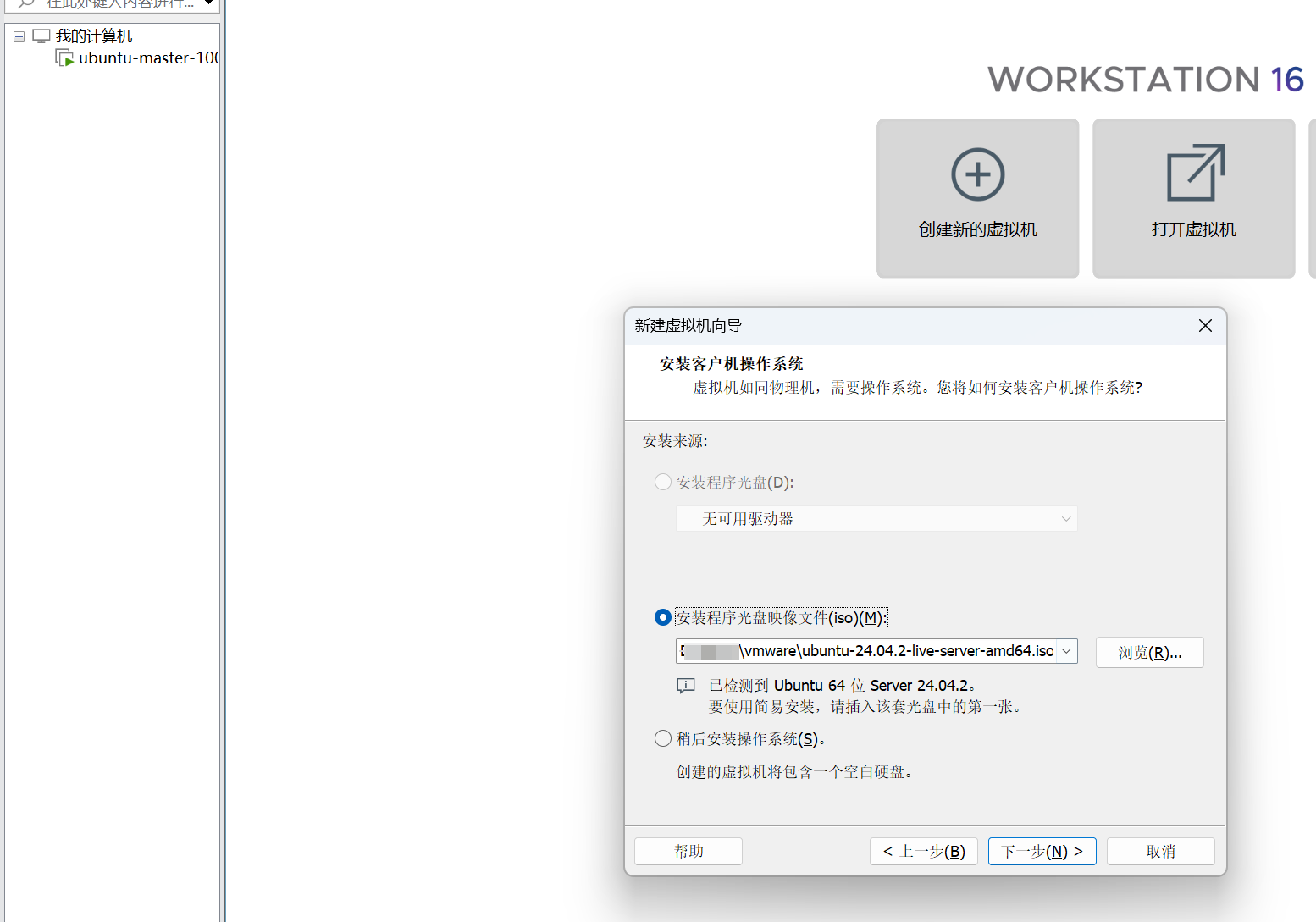
Task: Click the running VM icon beside ubuntu-master
Action: pos(64,58)
